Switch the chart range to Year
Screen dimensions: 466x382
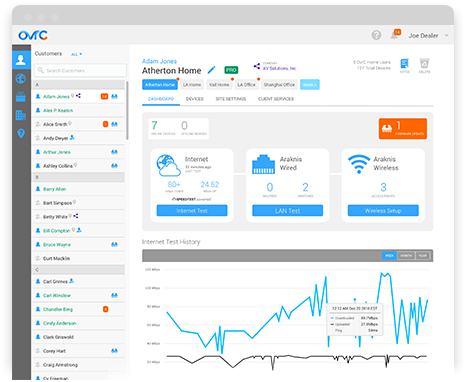422,256
